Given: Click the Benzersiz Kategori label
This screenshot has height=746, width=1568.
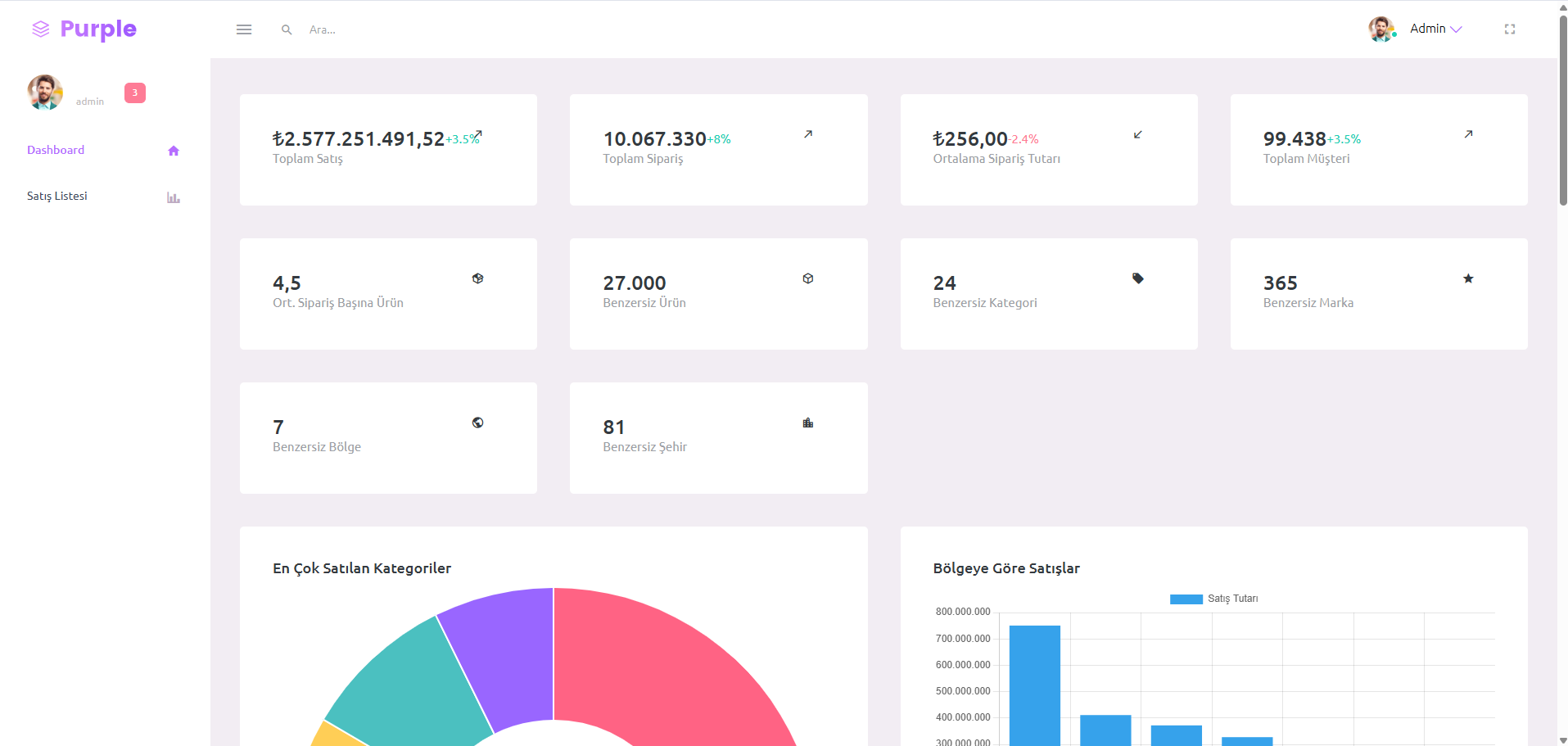Looking at the screenshot, I should [985, 303].
